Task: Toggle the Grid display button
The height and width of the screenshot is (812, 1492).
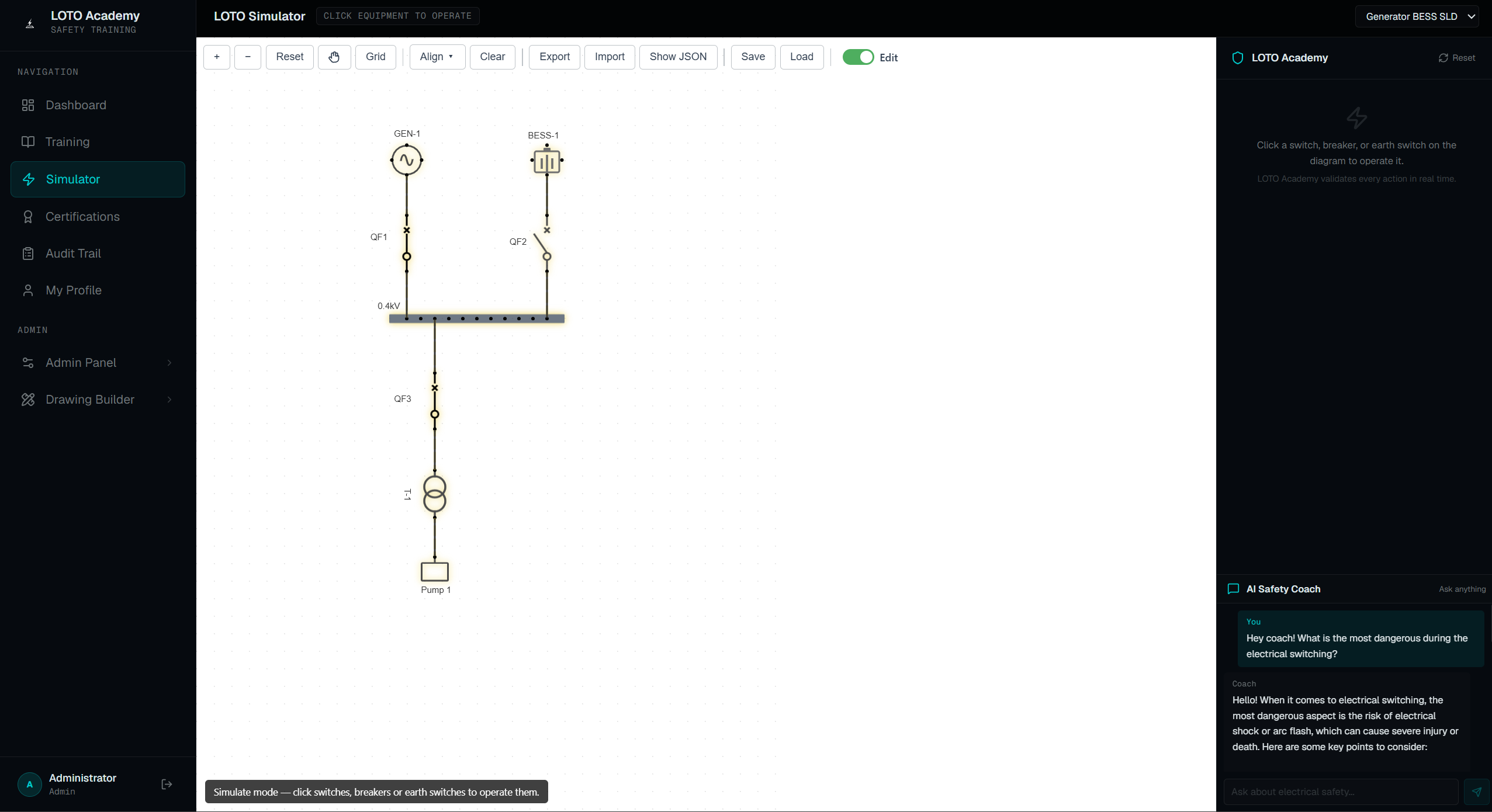Action: tap(376, 57)
